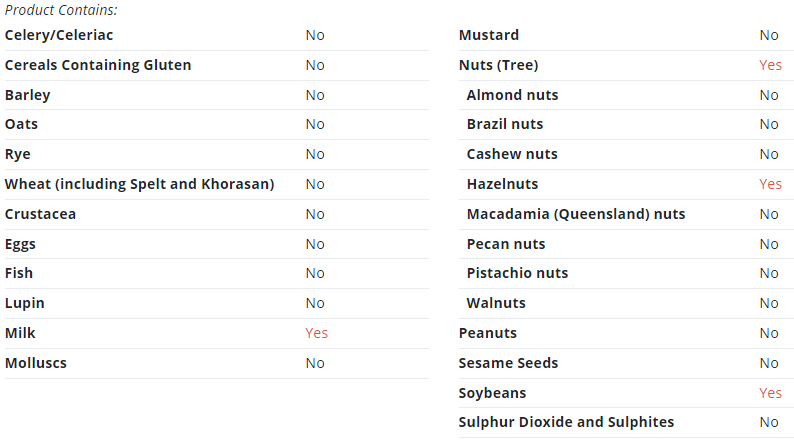Click the Crustacea allergen label
The width and height of the screenshot is (794, 441).
40,214
